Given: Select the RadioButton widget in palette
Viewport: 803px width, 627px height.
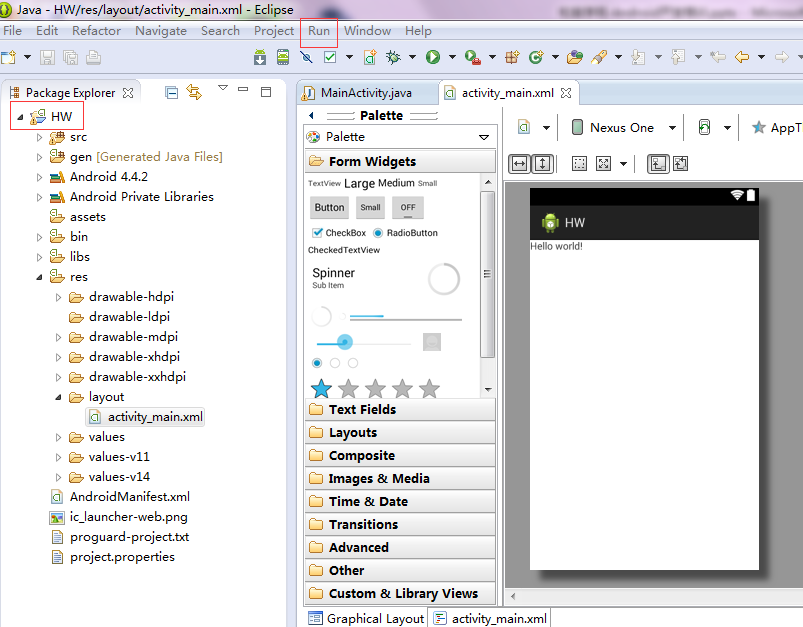Looking at the screenshot, I should pos(406,233).
